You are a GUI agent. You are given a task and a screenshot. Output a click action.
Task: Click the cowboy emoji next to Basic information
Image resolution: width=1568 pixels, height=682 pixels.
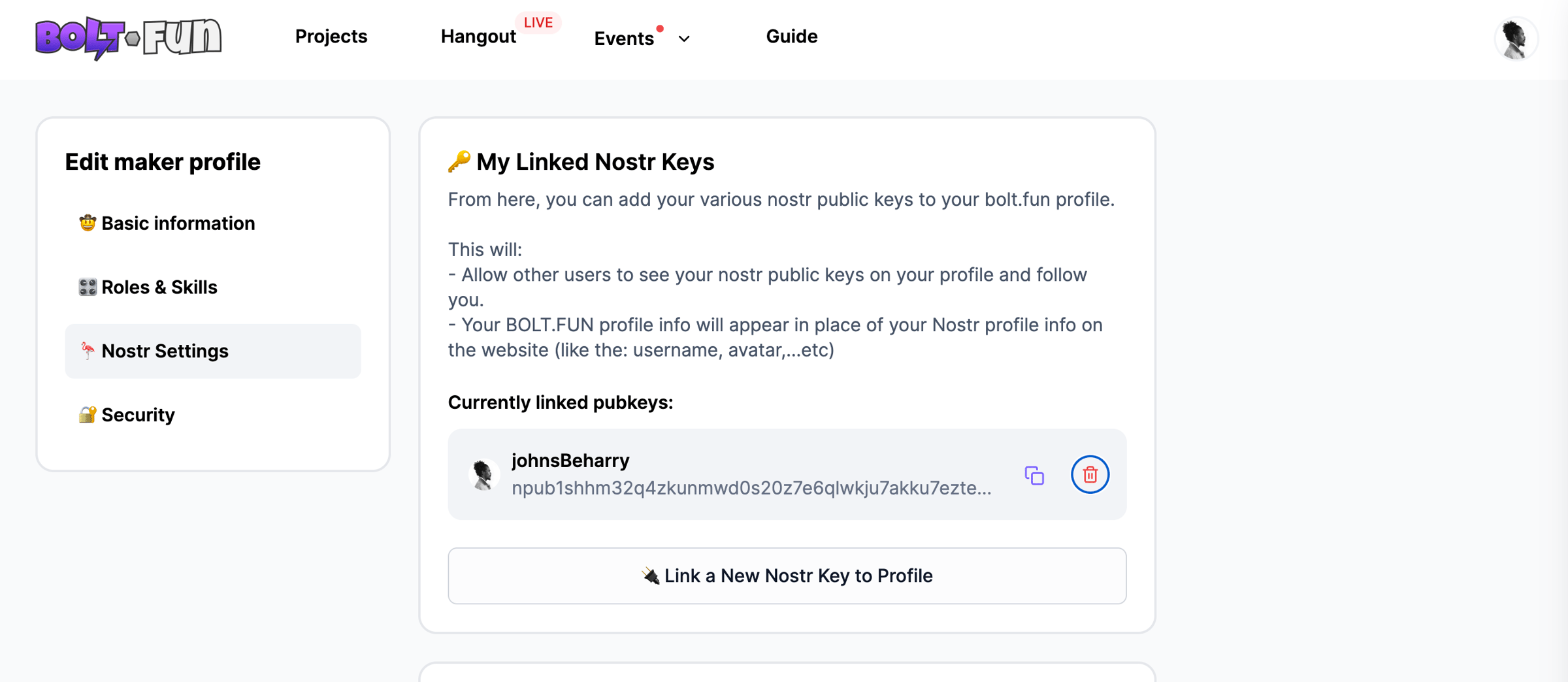click(87, 223)
